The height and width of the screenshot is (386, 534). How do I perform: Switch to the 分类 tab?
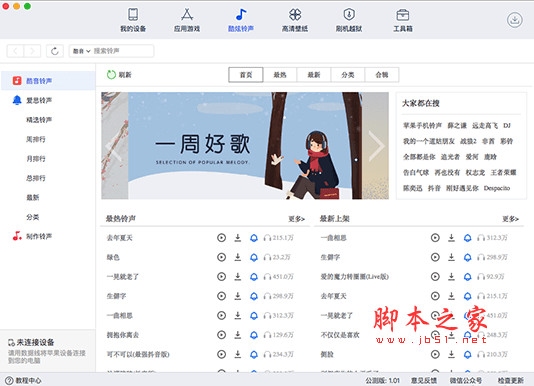click(x=348, y=75)
